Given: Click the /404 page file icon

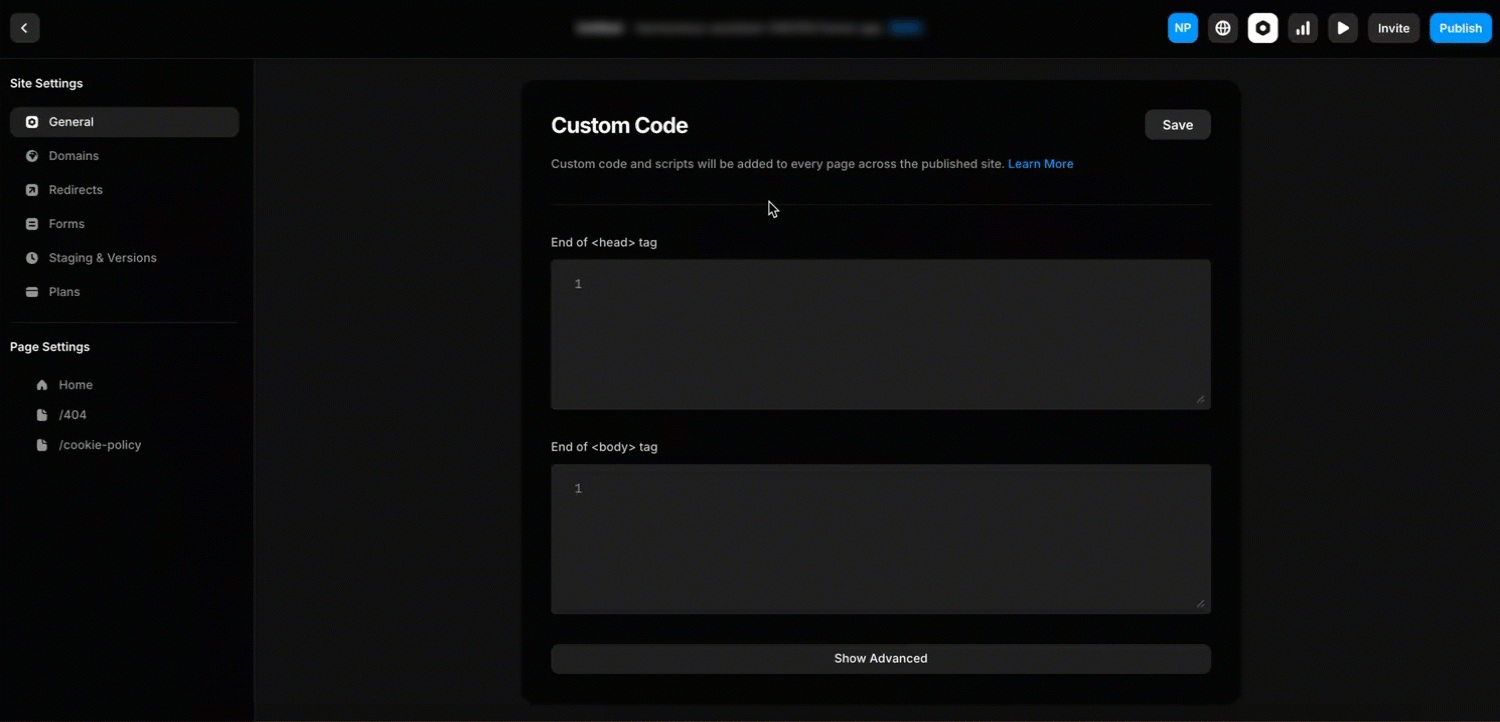Looking at the screenshot, I should click(42, 414).
